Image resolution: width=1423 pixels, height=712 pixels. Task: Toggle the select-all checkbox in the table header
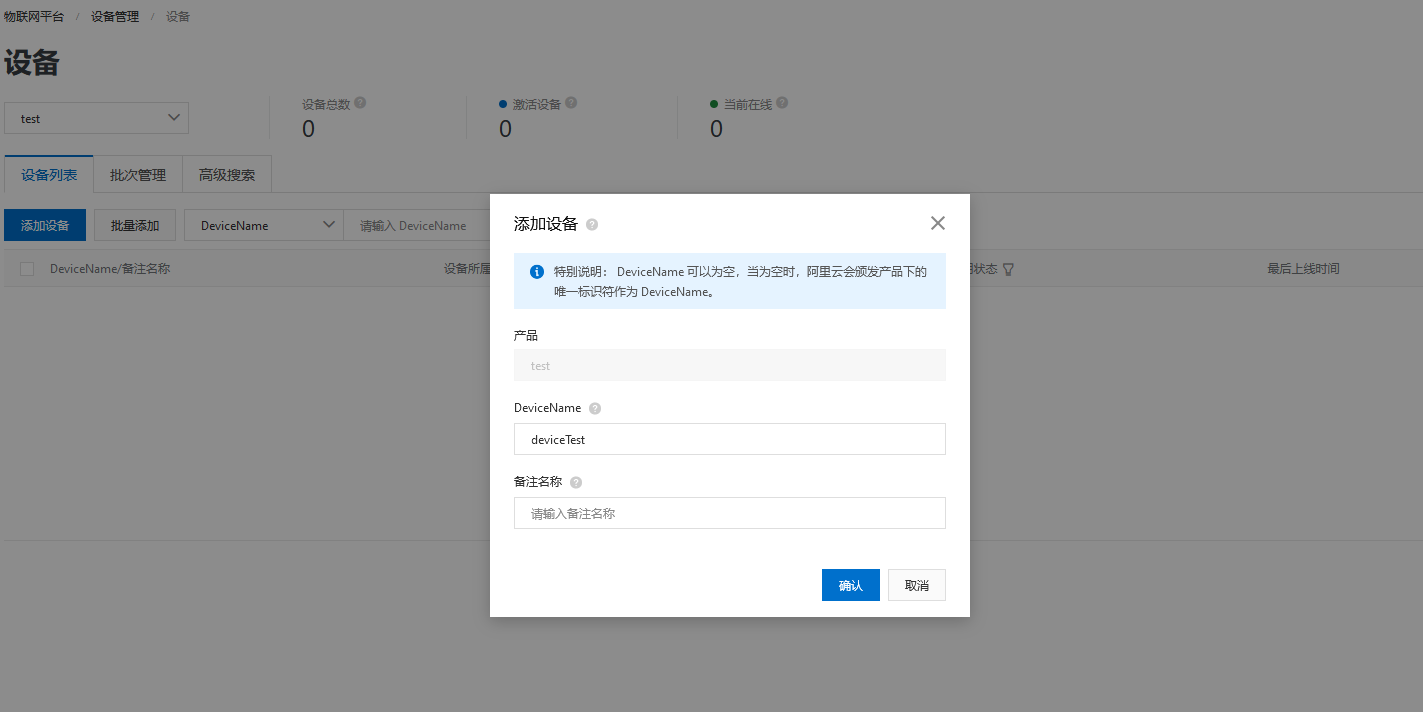[25, 268]
